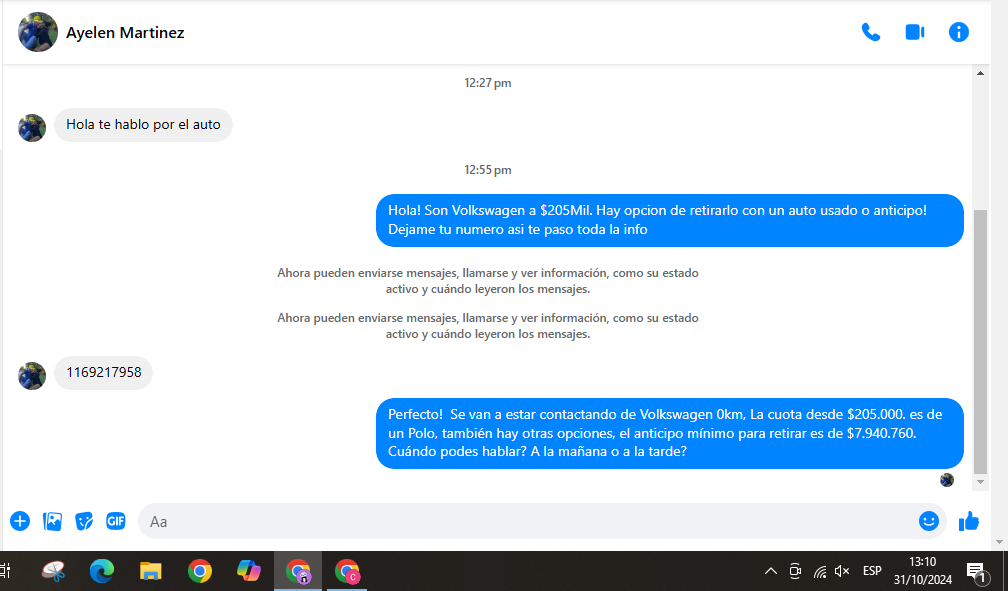Start a video call from chat header
The width and height of the screenshot is (1008, 591).
pos(914,32)
